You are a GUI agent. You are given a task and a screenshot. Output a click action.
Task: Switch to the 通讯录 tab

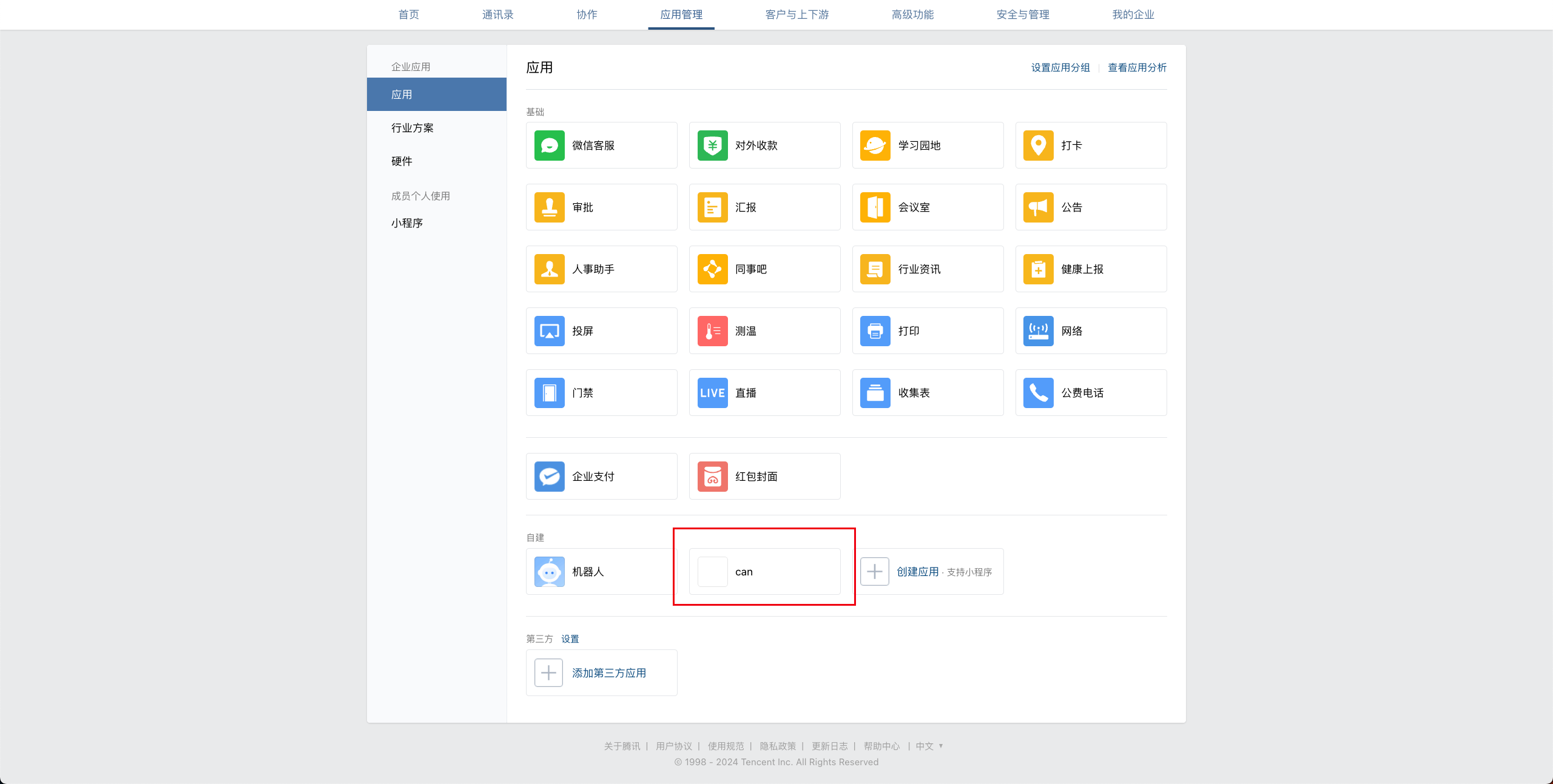click(x=497, y=15)
